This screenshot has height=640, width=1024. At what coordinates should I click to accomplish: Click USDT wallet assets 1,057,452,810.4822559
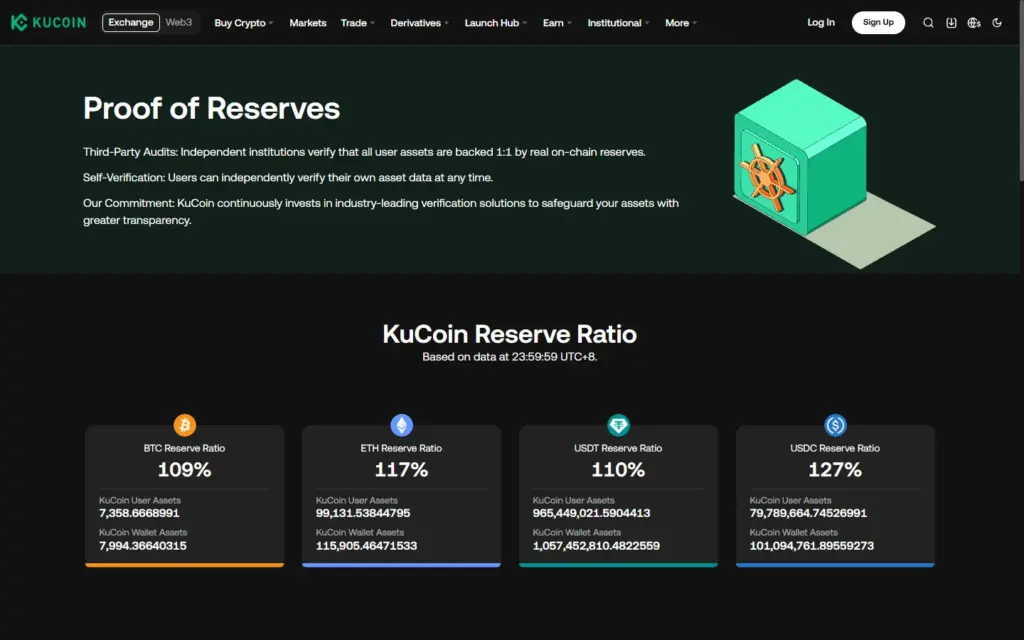coord(596,545)
